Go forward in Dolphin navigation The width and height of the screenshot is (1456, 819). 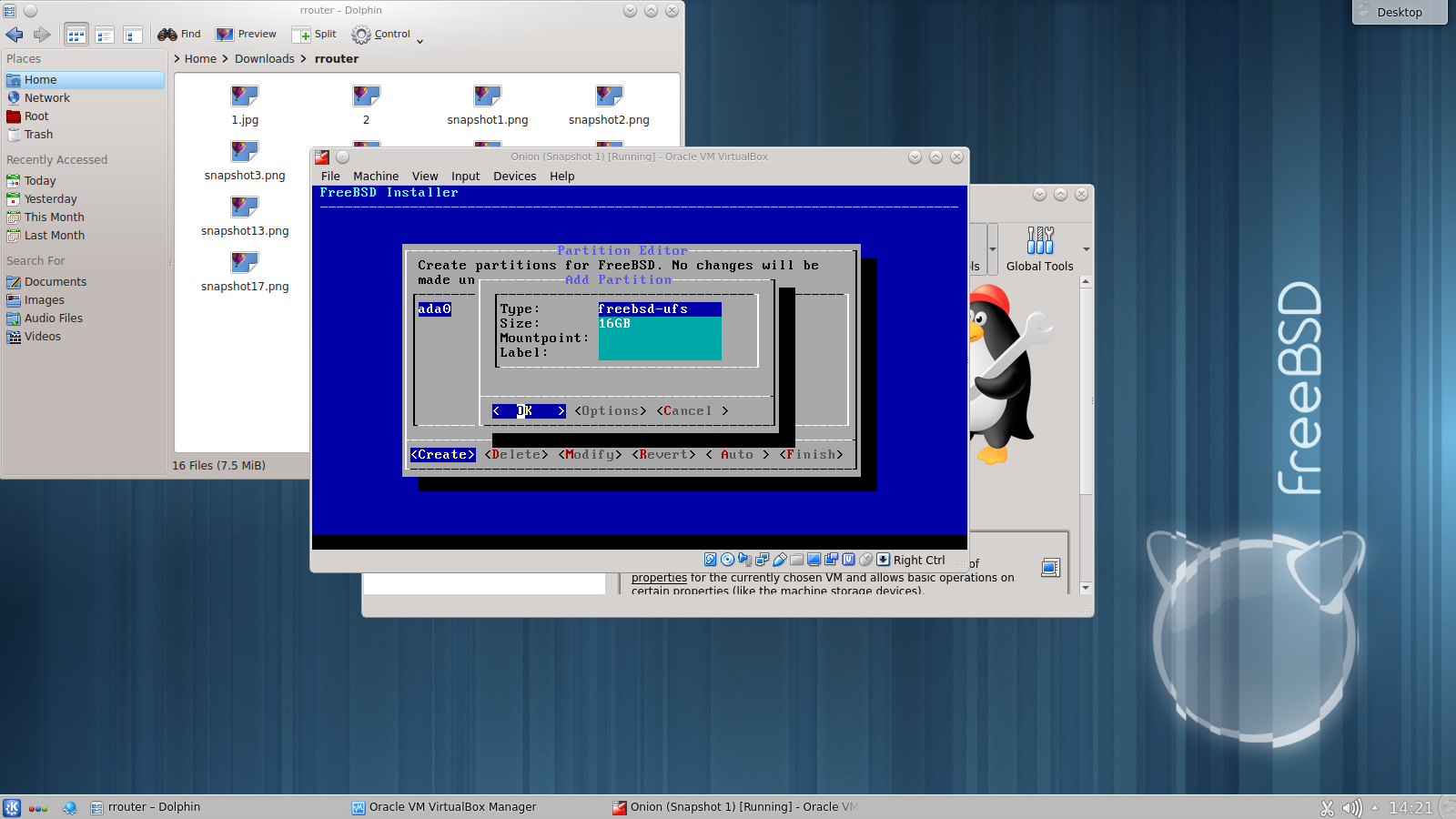point(42,35)
